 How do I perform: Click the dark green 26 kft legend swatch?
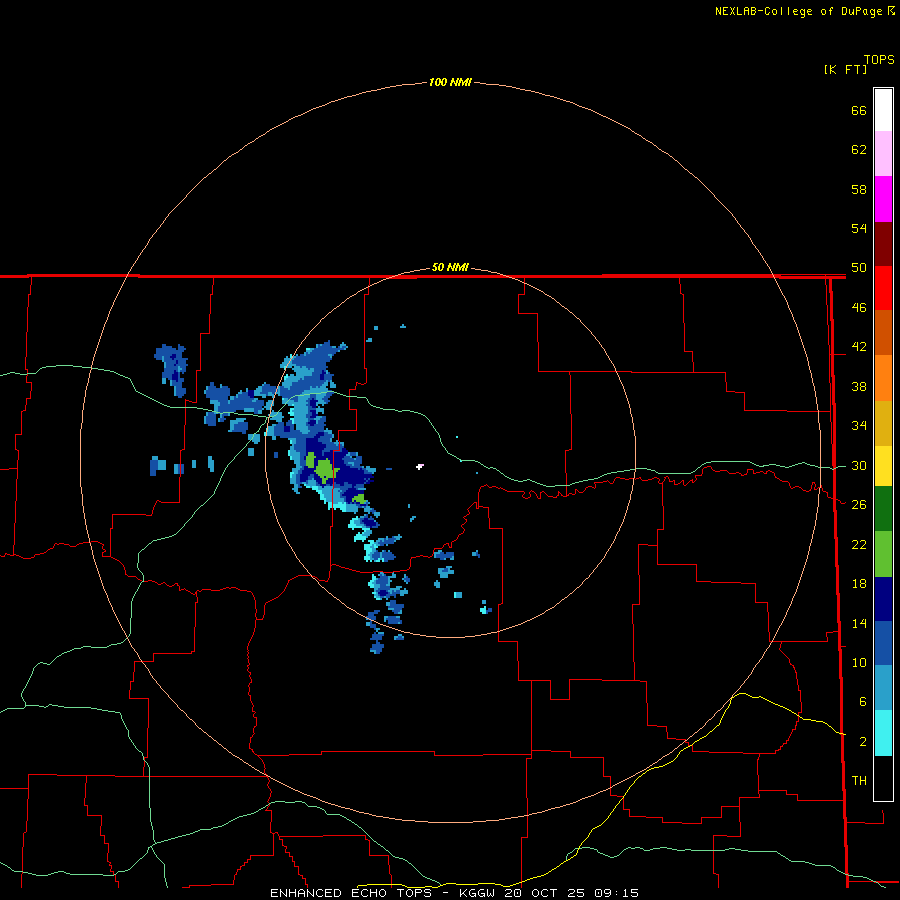coord(883,509)
